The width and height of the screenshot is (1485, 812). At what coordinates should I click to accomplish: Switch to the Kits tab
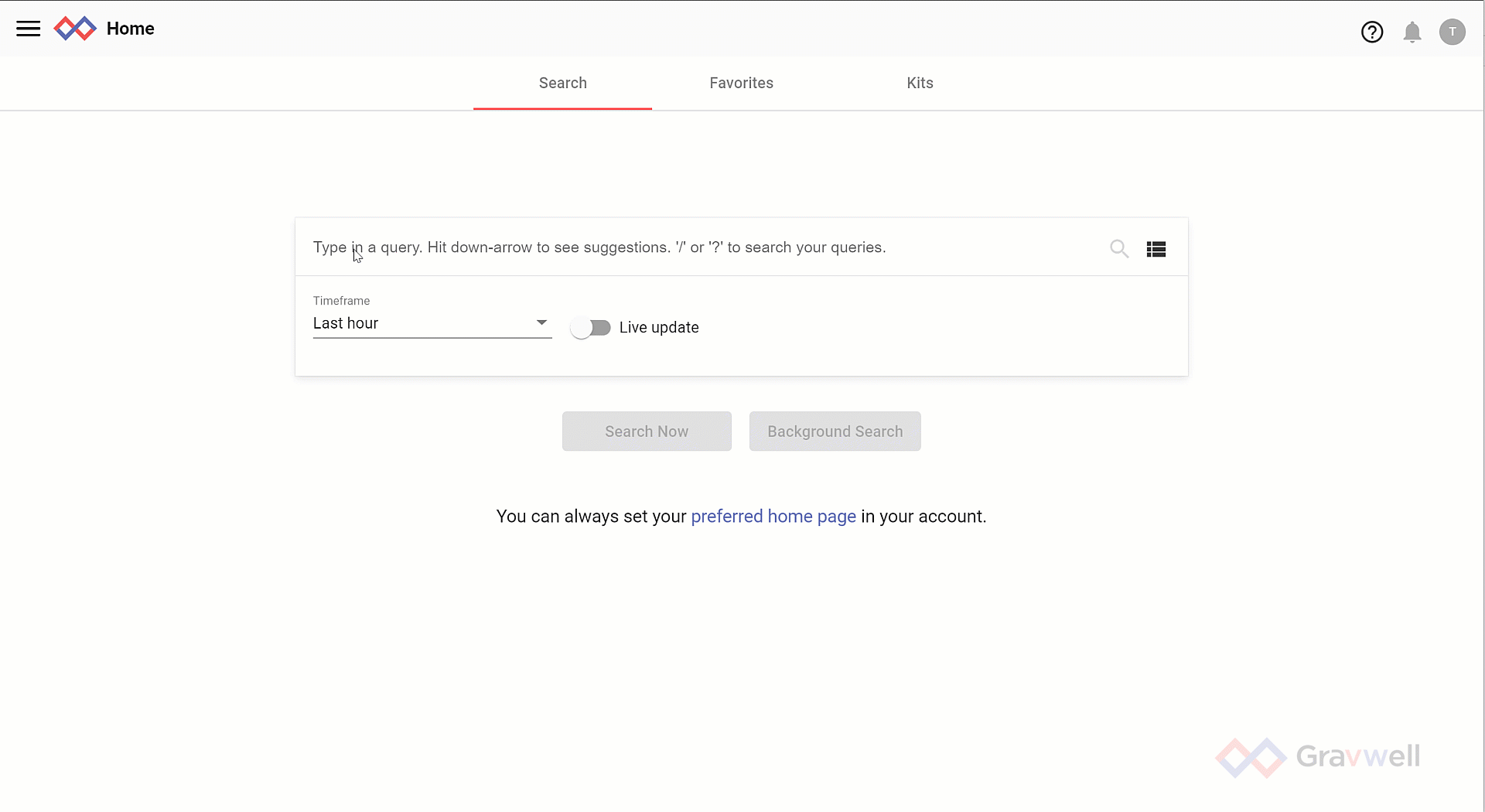[920, 84]
